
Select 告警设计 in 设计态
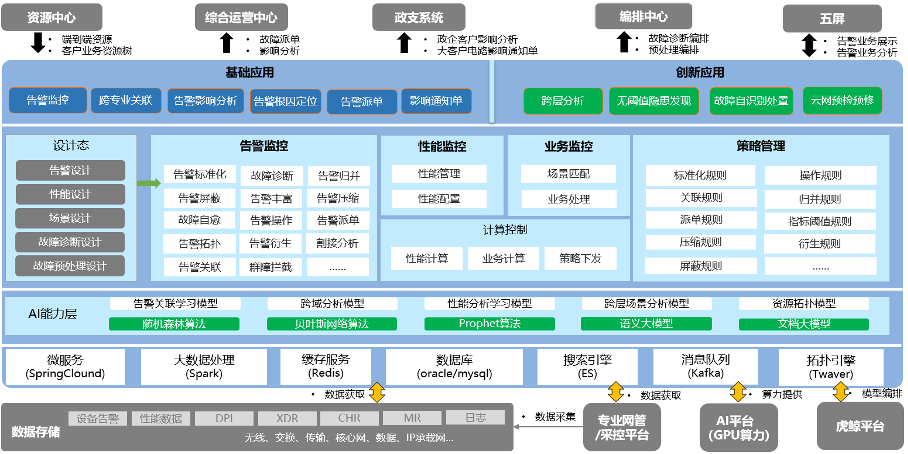click(70, 170)
